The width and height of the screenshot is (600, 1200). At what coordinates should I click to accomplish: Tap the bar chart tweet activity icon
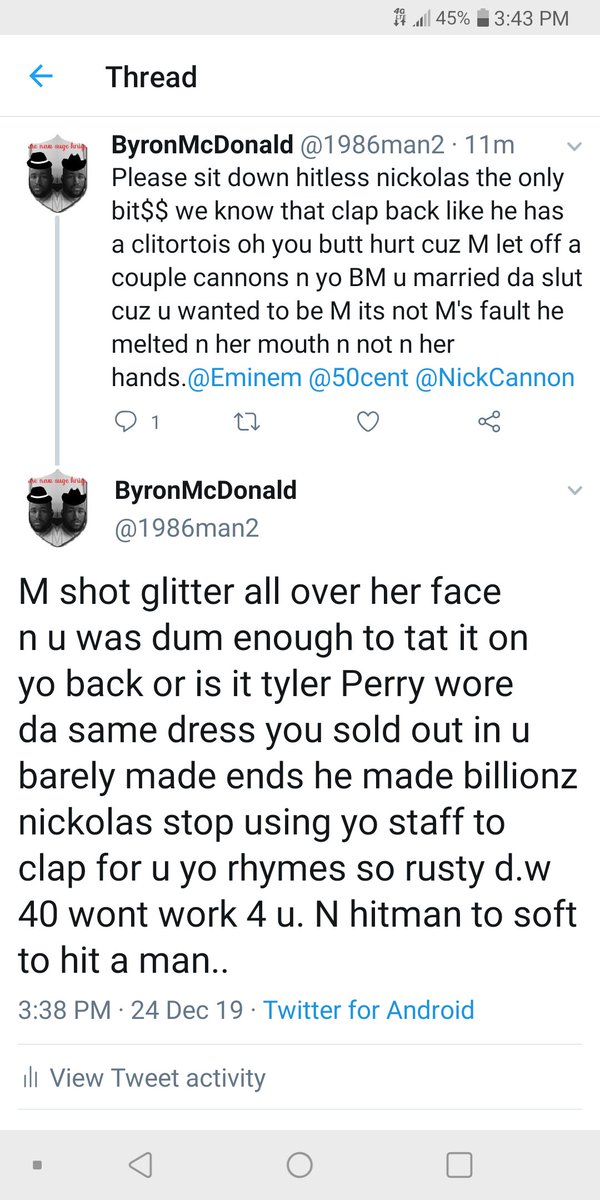click(x=30, y=1078)
